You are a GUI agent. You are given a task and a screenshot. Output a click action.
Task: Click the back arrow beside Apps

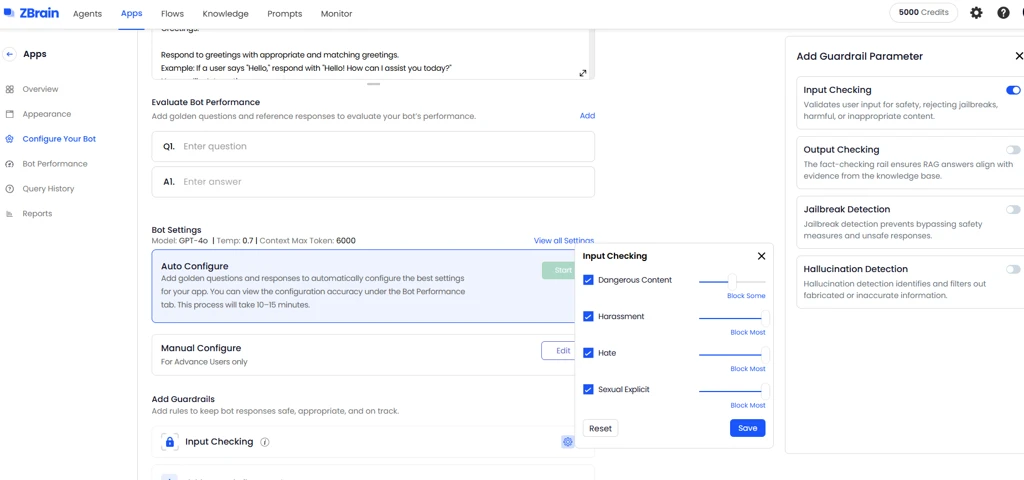click(10, 54)
